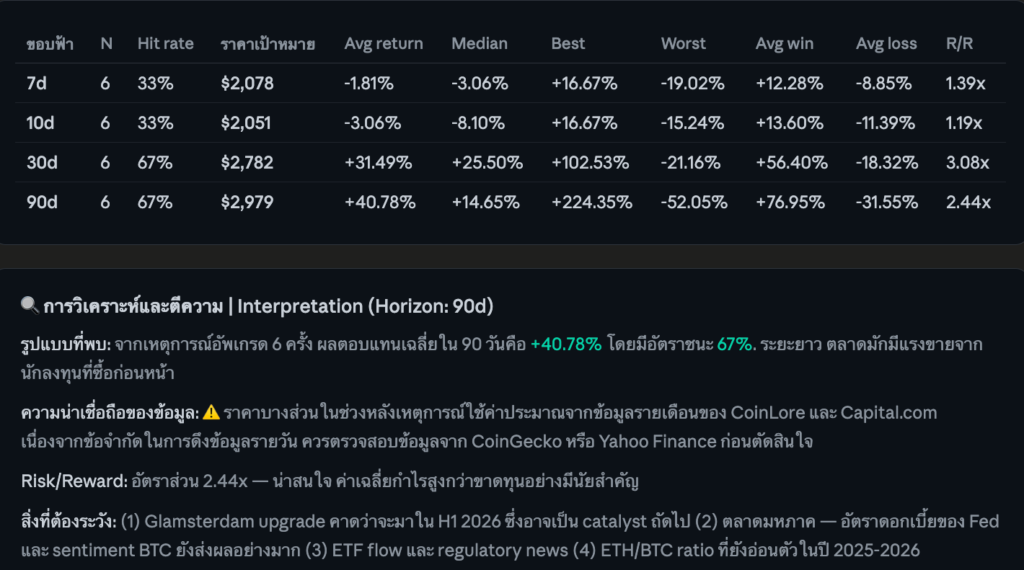Click the yellow warning triangle icon

(x=211, y=413)
